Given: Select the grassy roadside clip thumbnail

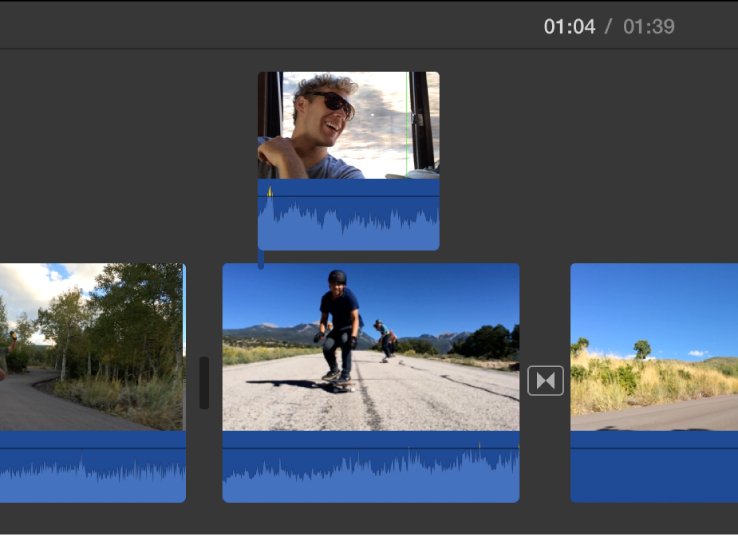Looking at the screenshot, I should click(654, 347).
